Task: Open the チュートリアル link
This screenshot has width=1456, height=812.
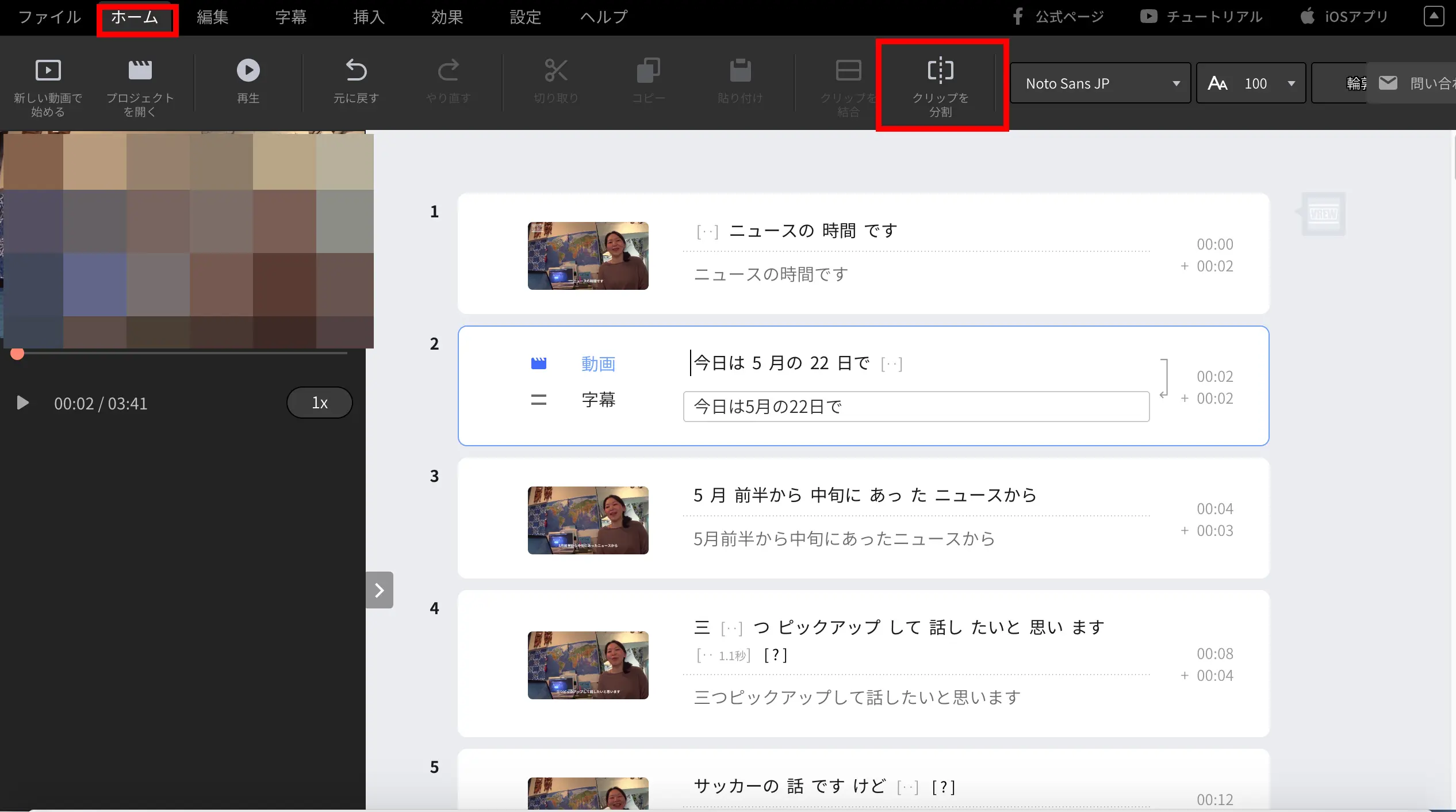Action: (x=1201, y=16)
